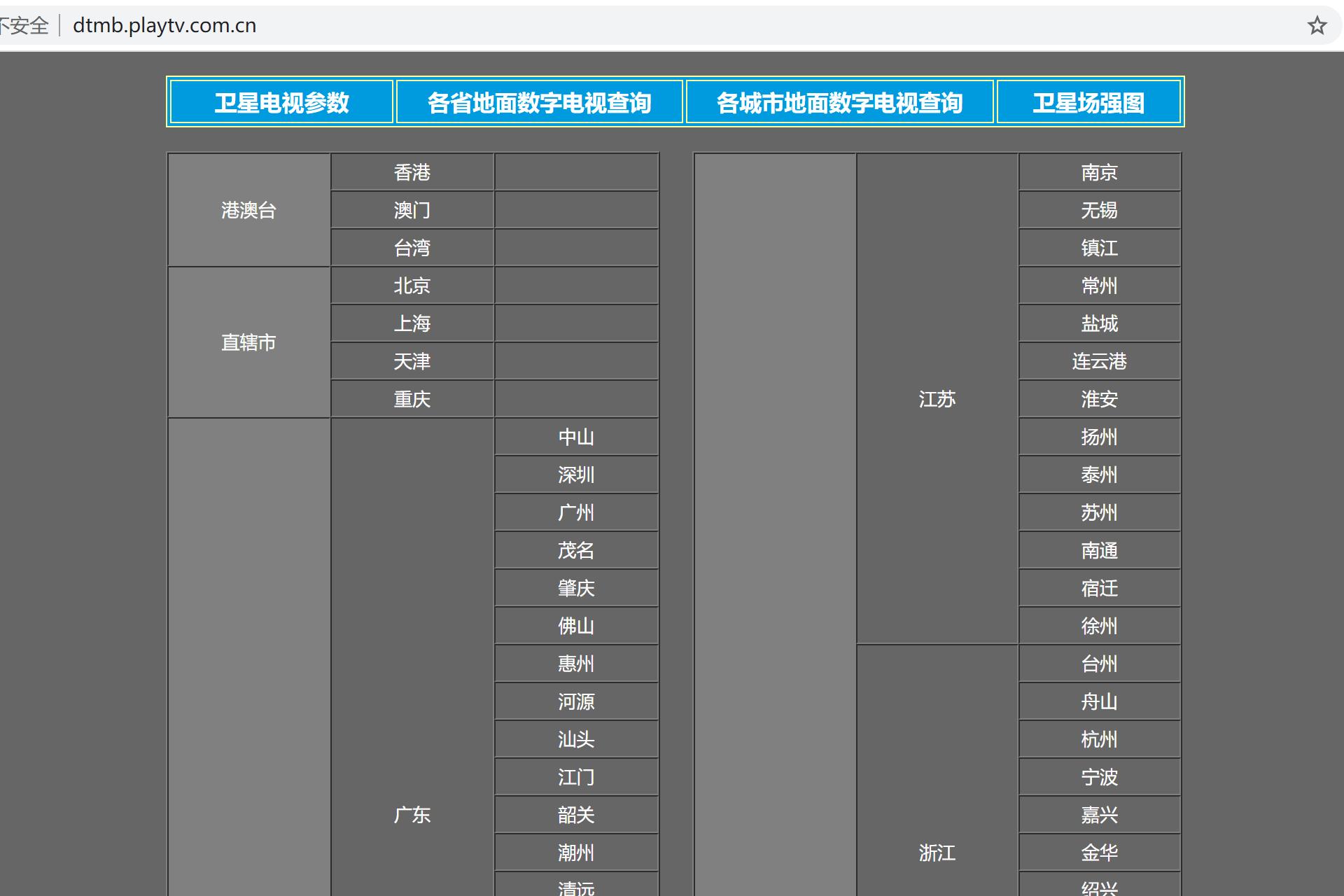Screen dimensions: 1344x896
Task: Click the bookmark star icon
Action: point(1317,26)
